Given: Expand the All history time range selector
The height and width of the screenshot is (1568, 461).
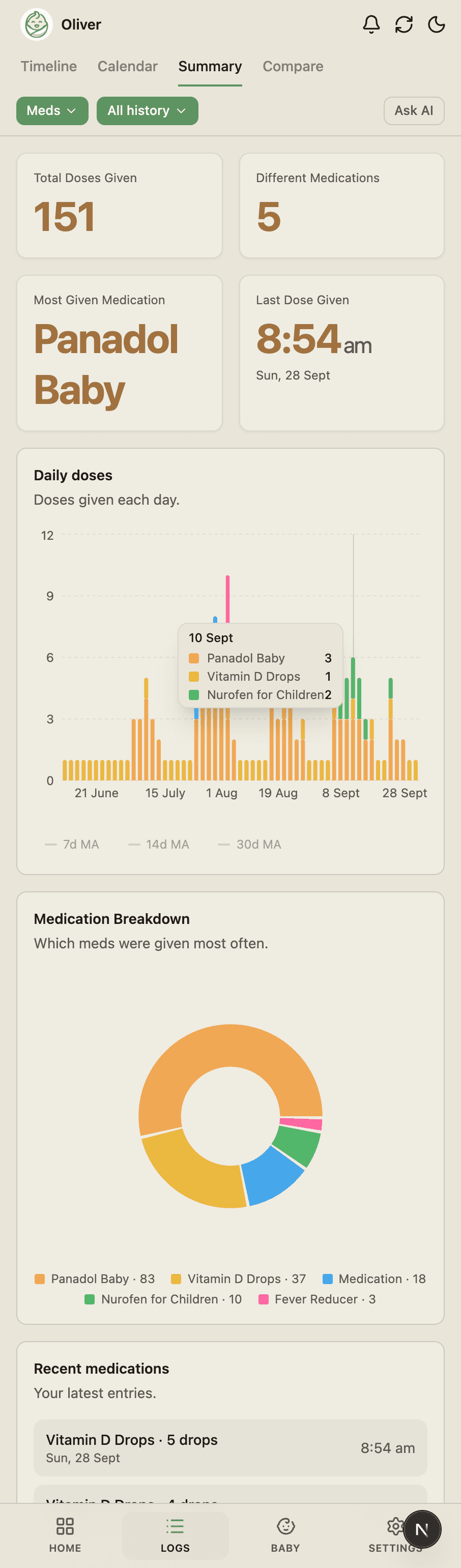Looking at the screenshot, I should [x=147, y=111].
